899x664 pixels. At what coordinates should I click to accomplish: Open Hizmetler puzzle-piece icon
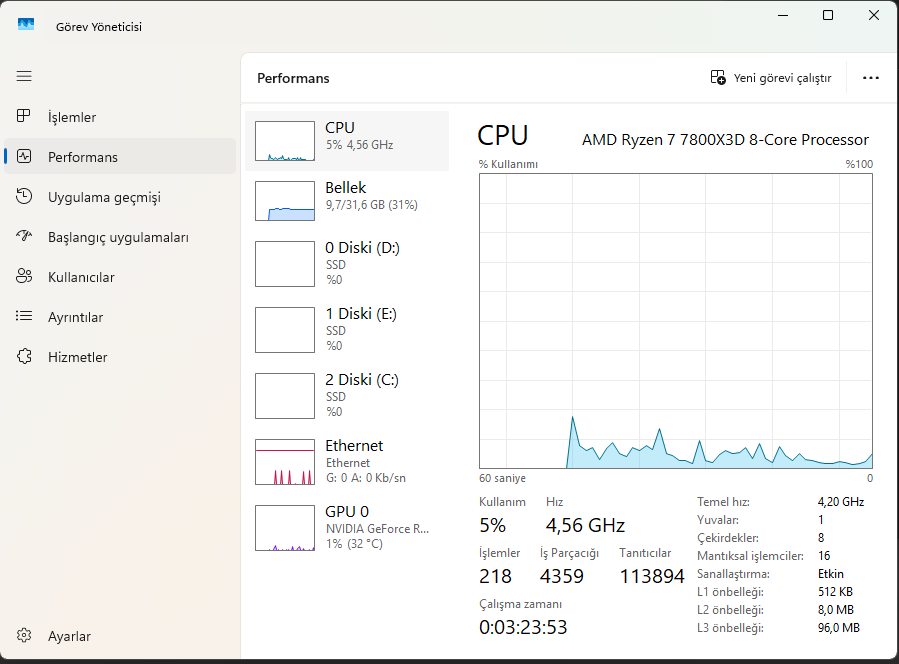coord(25,357)
